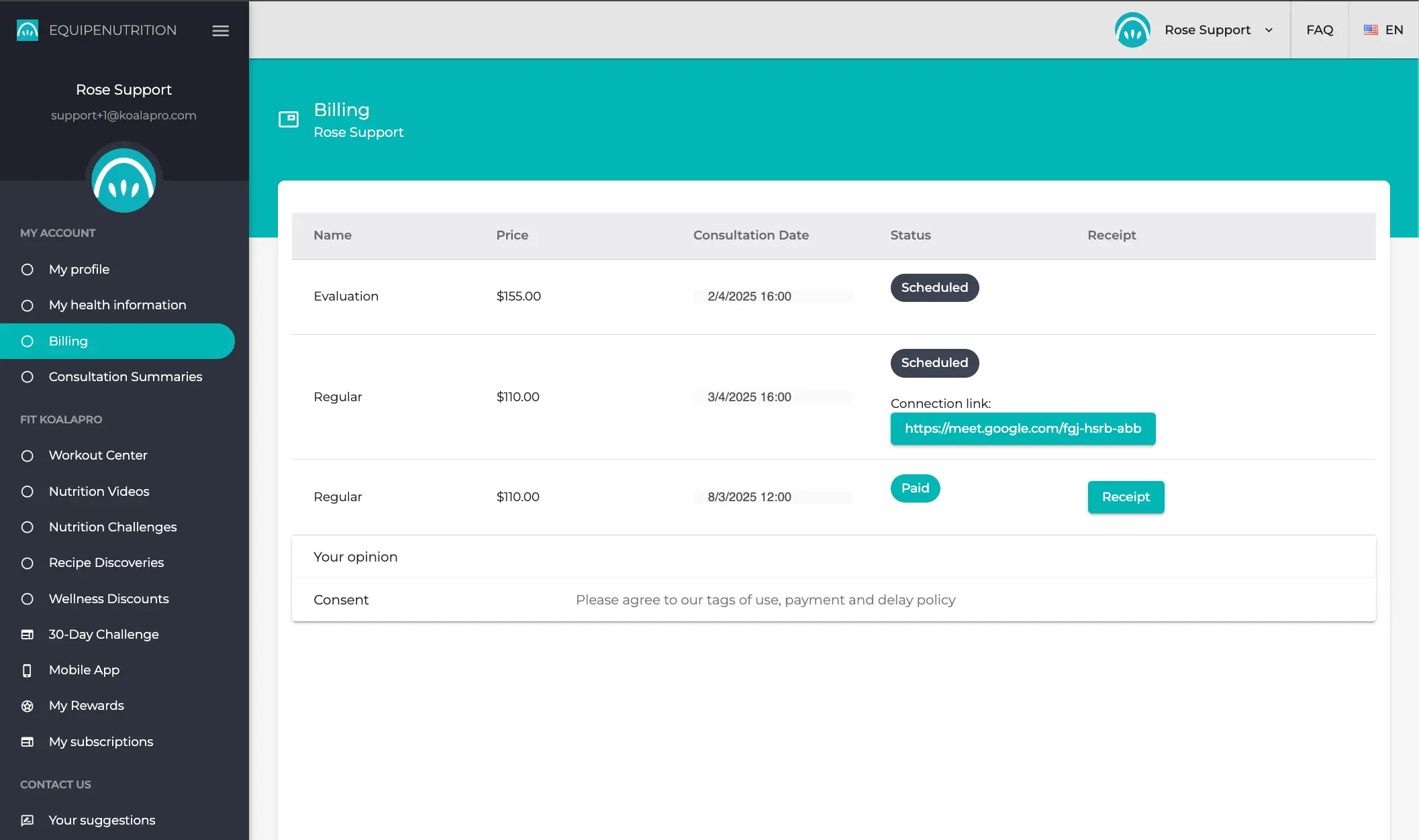Click the hamburger menu icon in sidebar header
The width and height of the screenshot is (1419, 840).
(220, 31)
